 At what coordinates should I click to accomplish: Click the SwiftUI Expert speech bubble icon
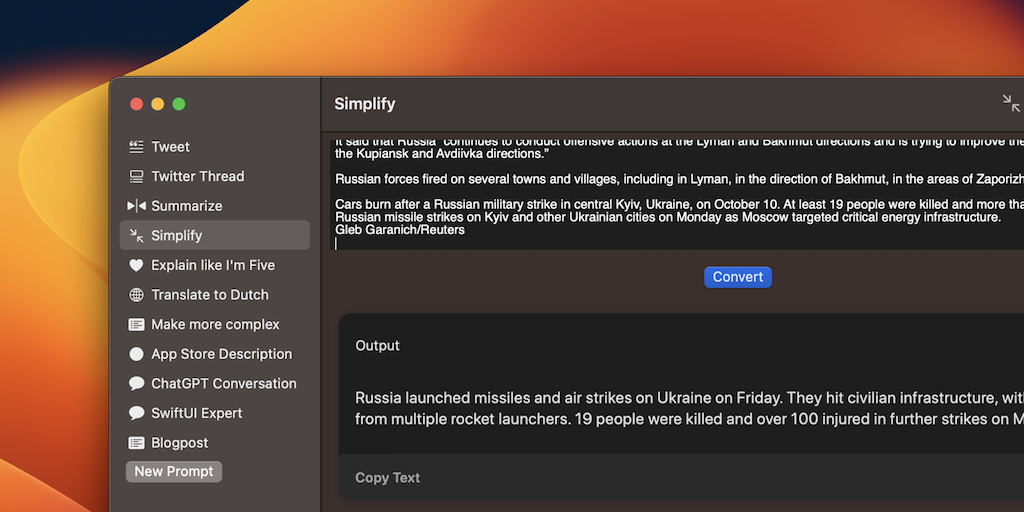pos(136,413)
